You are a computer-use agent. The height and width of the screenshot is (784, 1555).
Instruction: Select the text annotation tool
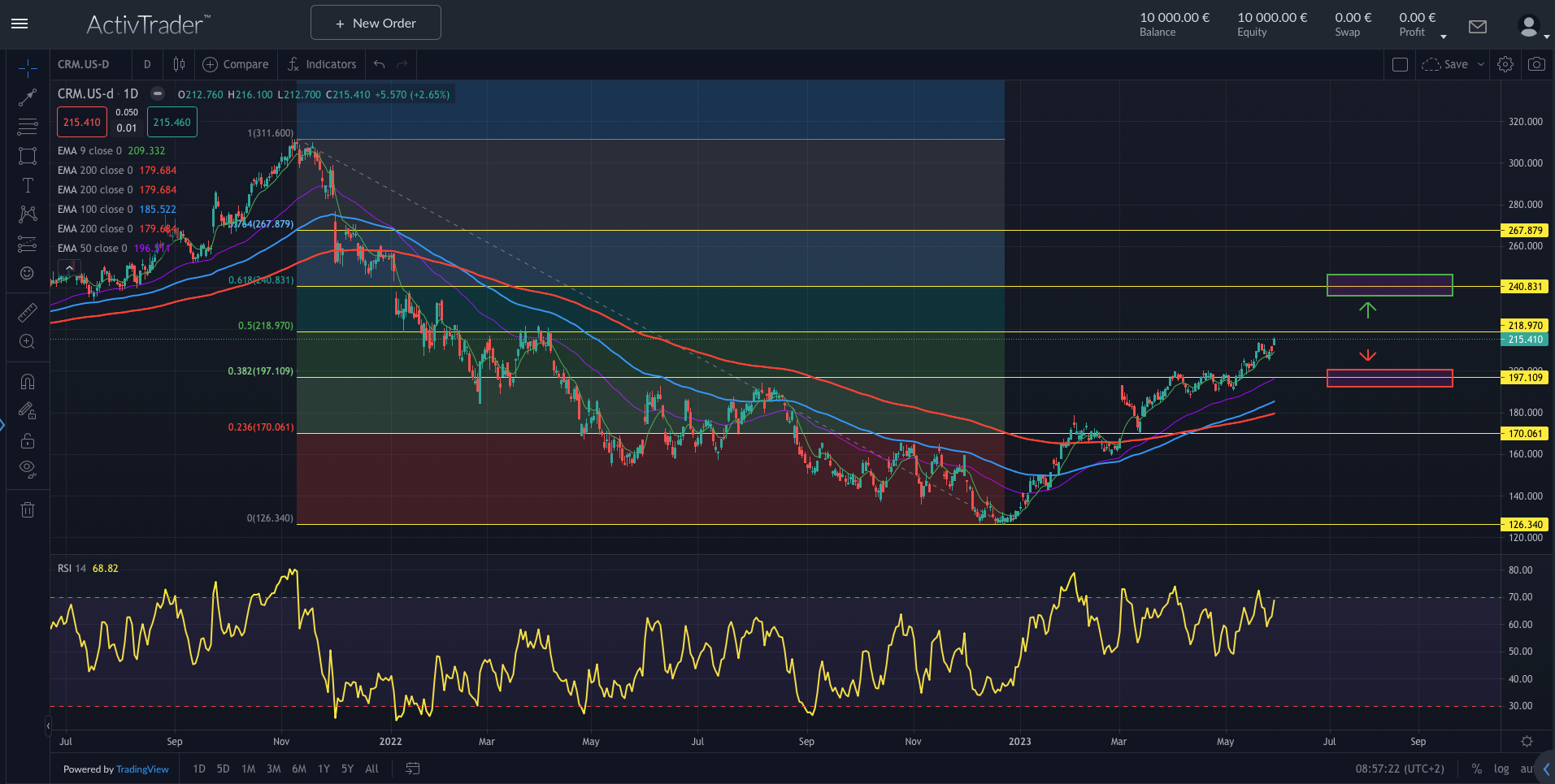[x=28, y=185]
